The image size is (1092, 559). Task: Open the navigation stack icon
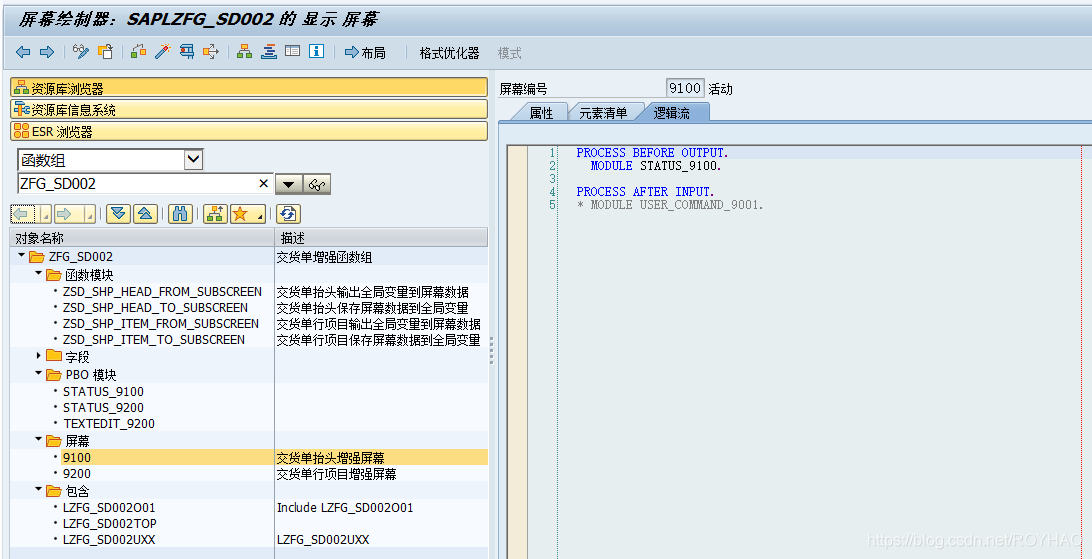point(269,52)
